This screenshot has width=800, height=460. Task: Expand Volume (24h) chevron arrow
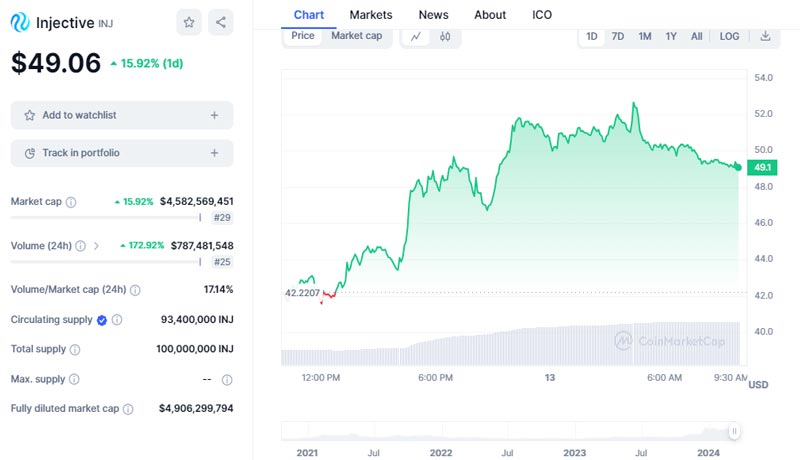point(96,246)
